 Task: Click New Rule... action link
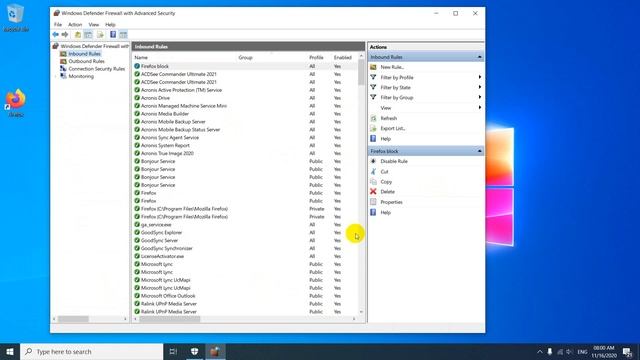coord(392,67)
